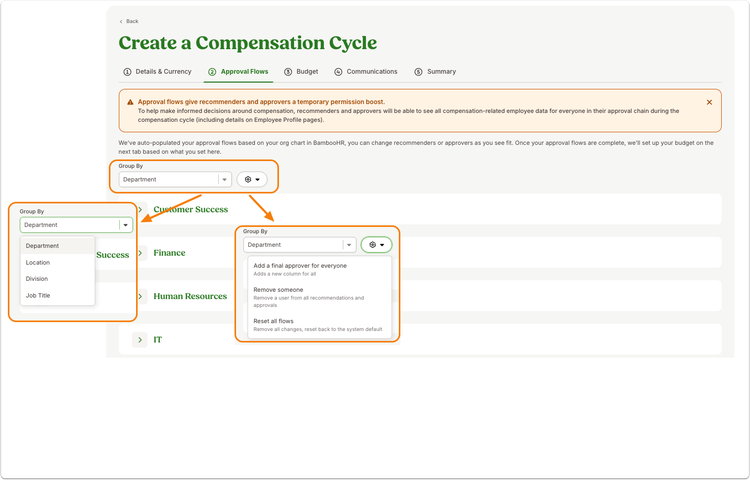Expand the IT department row

point(140,339)
